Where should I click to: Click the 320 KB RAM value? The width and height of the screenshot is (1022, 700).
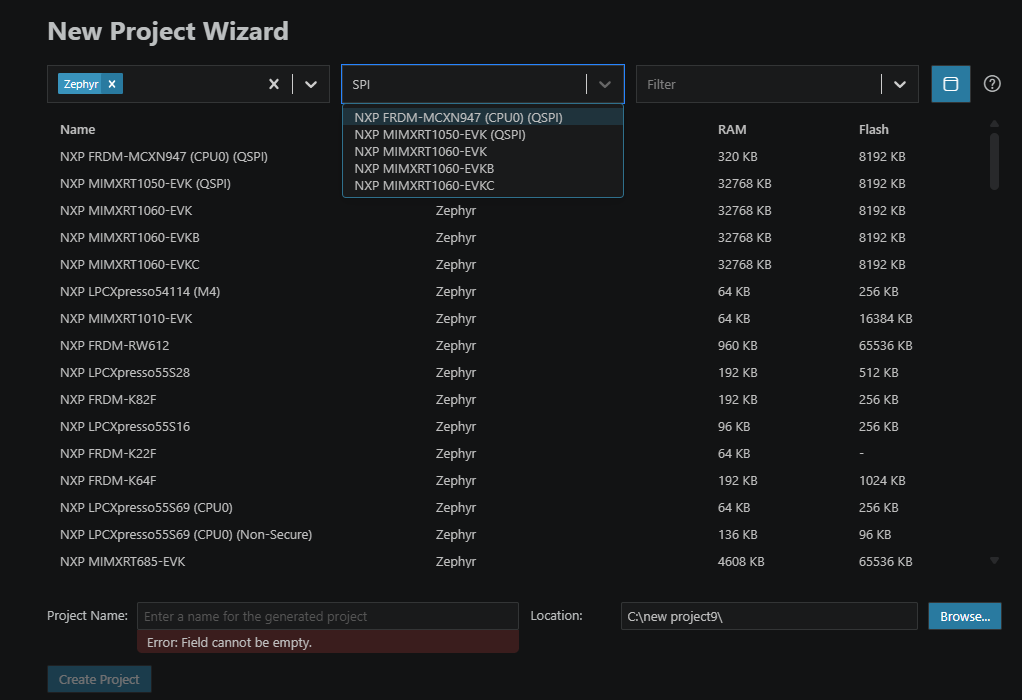tap(737, 156)
